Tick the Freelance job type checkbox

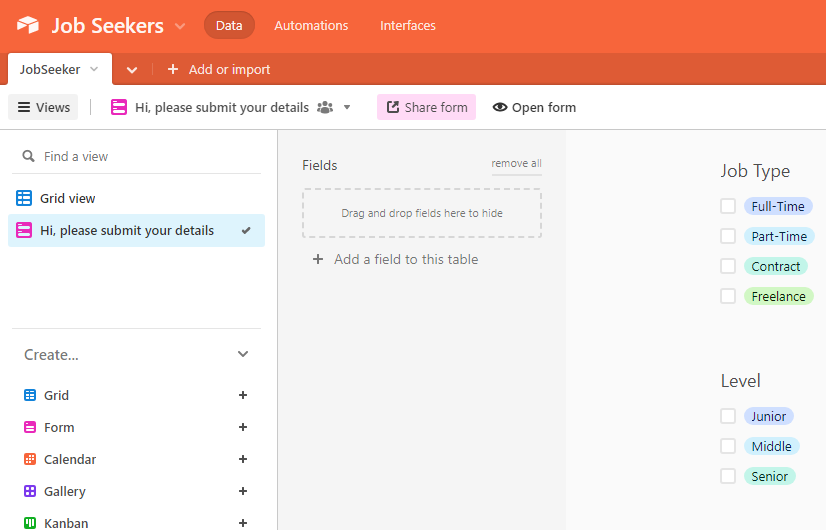pyautogui.click(x=728, y=296)
